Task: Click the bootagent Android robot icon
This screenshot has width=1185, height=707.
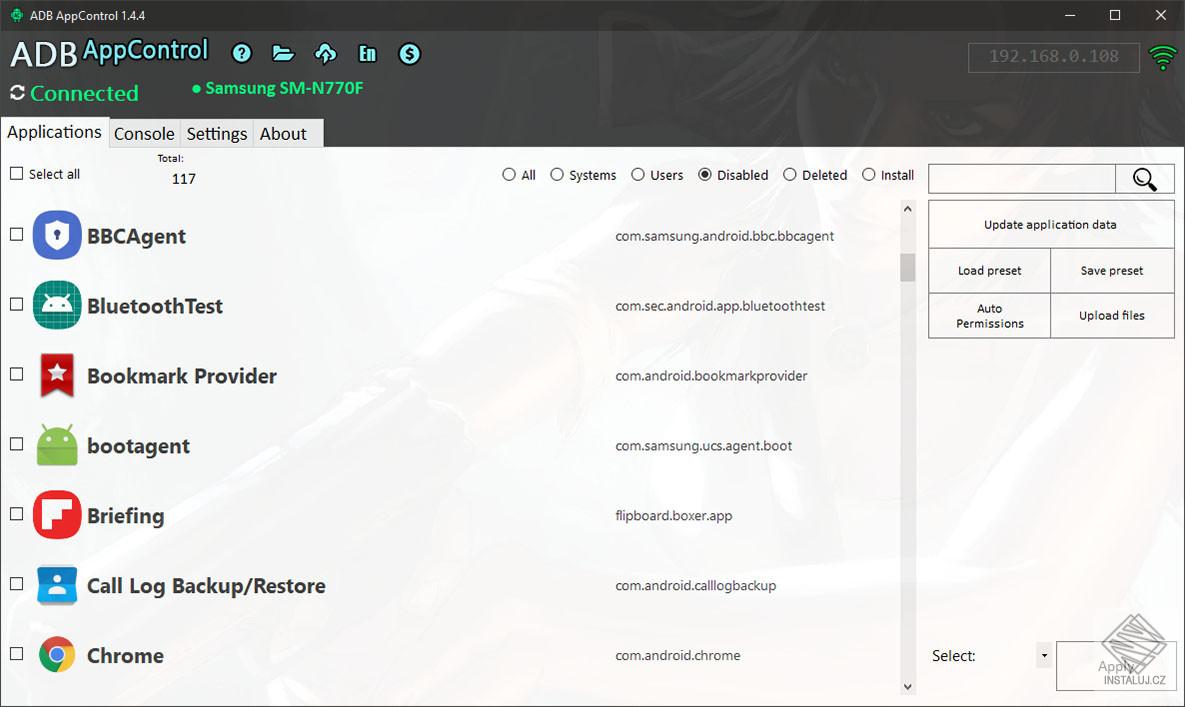Action: click(x=57, y=445)
